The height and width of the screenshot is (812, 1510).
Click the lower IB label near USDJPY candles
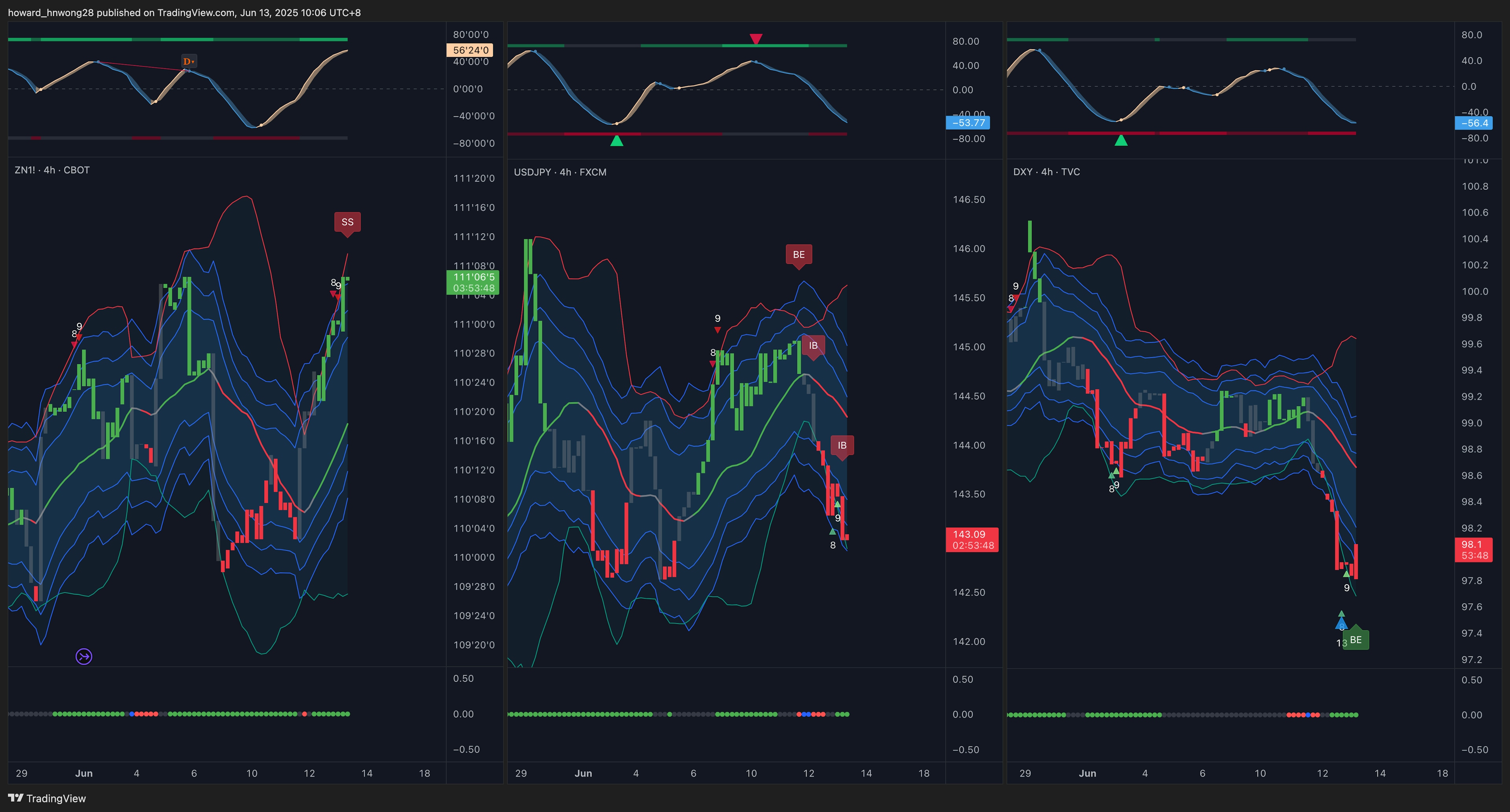tap(842, 445)
